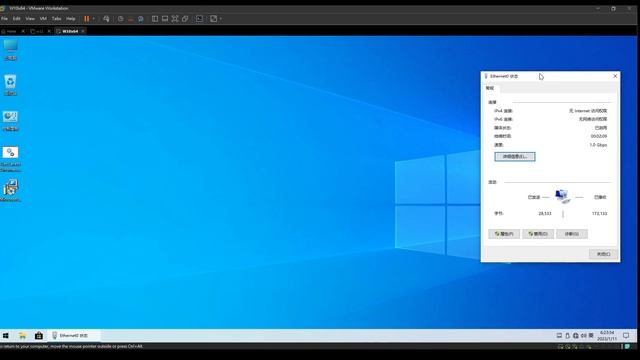Click the 属性 properties button
640x360 pixels.
click(x=504, y=234)
